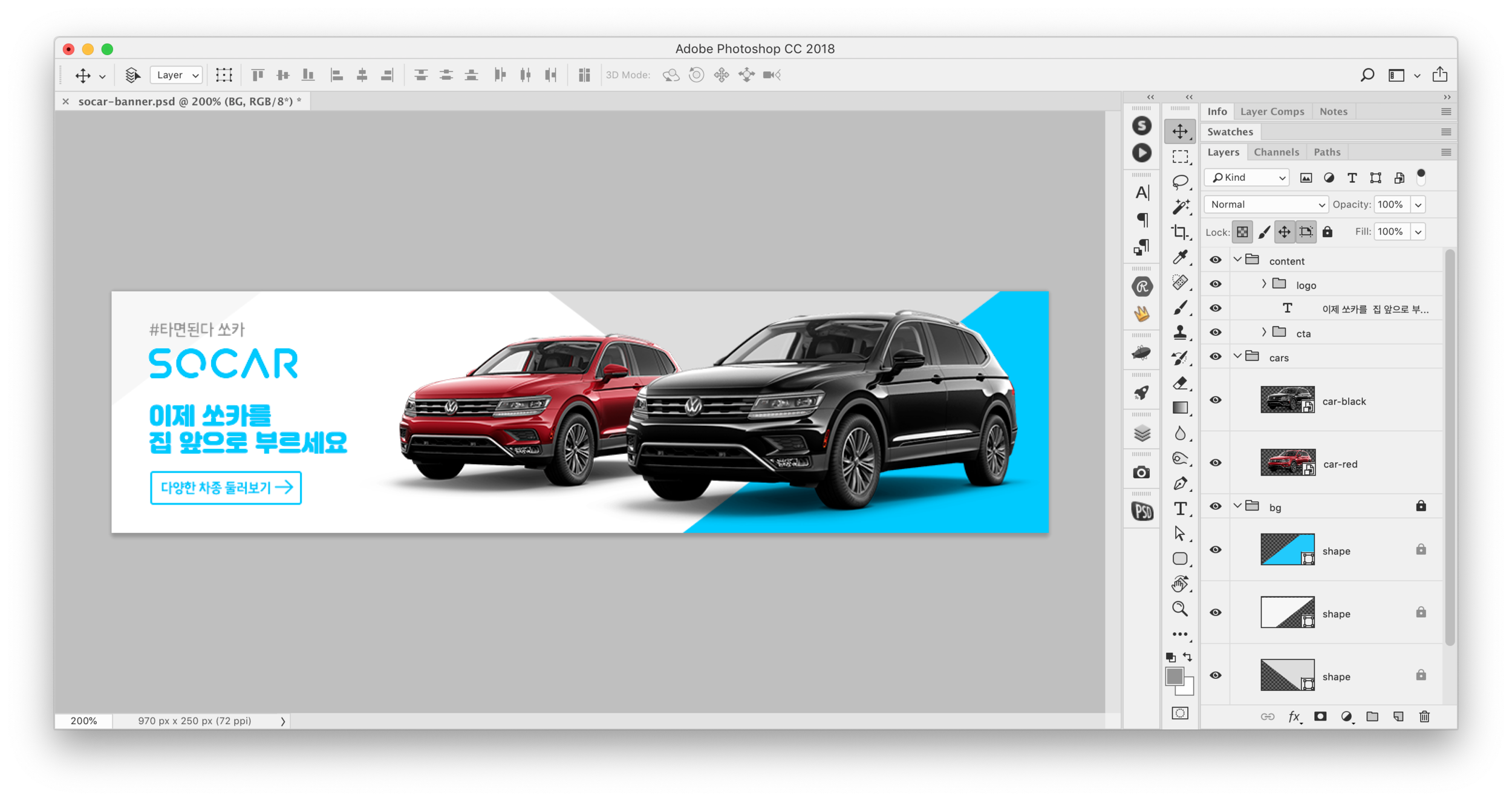Add a layer mask button
Image resolution: width=1512 pixels, height=801 pixels.
pyautogui.click(x=1320, y=716)
